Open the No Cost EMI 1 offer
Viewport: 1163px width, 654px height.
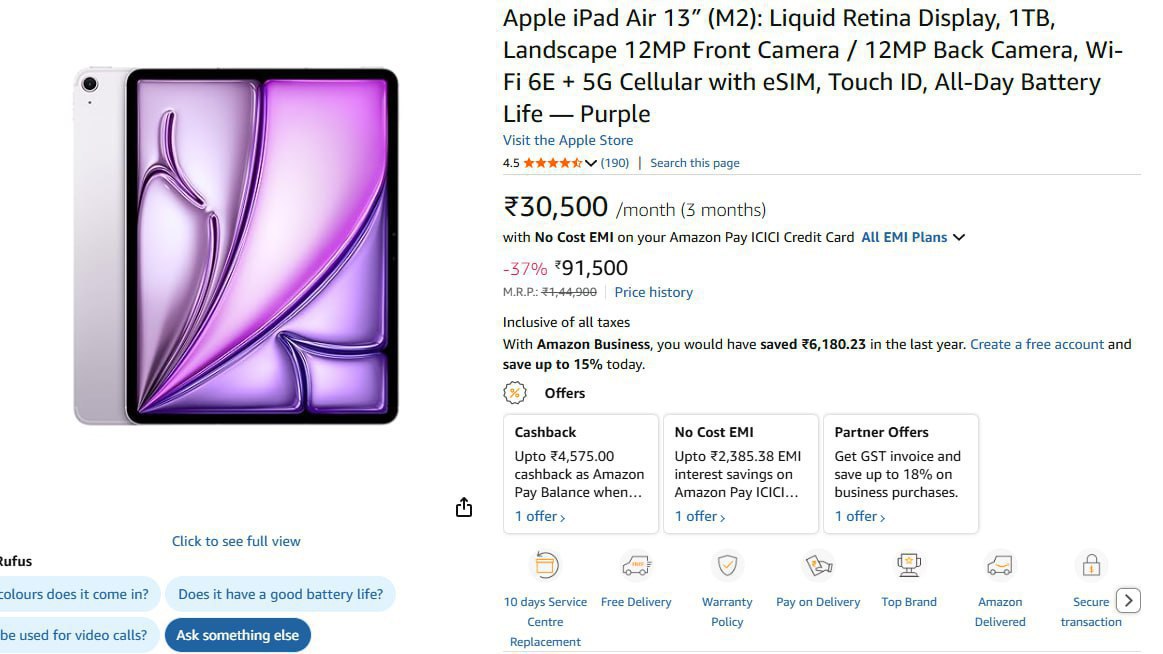pos(700,516)
